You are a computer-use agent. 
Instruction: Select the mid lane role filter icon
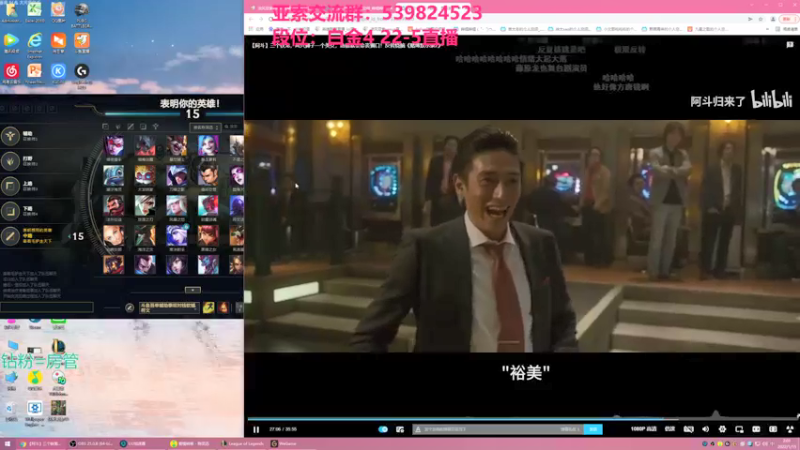[131, 127]
